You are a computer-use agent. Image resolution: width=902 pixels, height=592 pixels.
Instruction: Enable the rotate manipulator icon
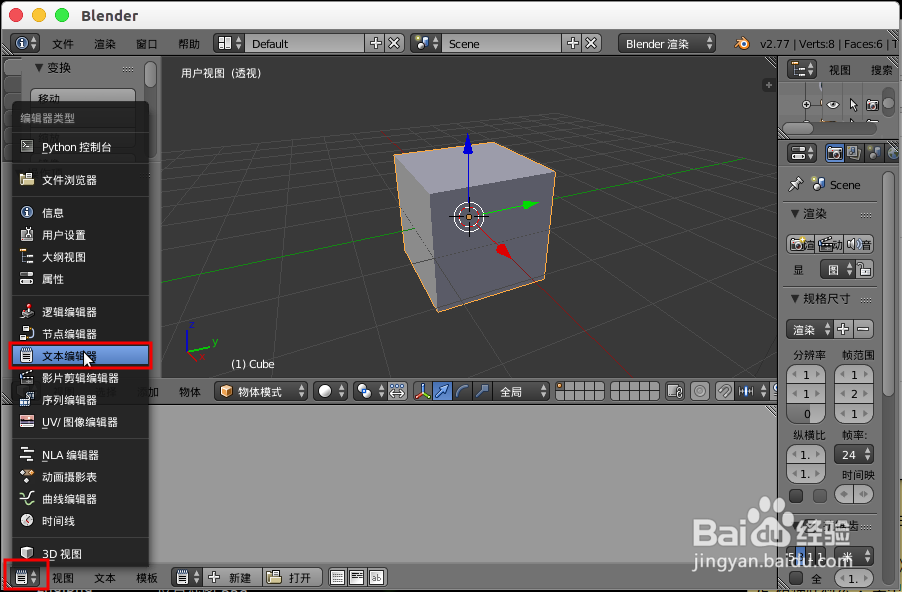click(x=461, y=392)
